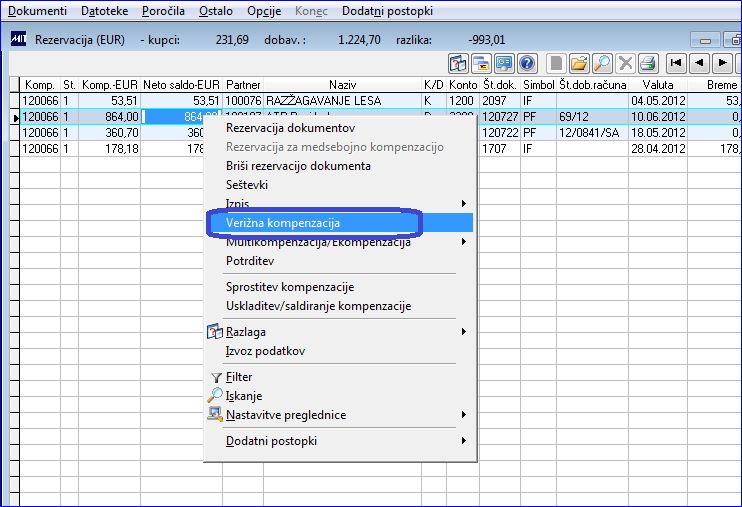Image resolution: width=742 pixels, height=507 pixels.
Task: Click Filter in the context menu
Action: click(239, 377)
